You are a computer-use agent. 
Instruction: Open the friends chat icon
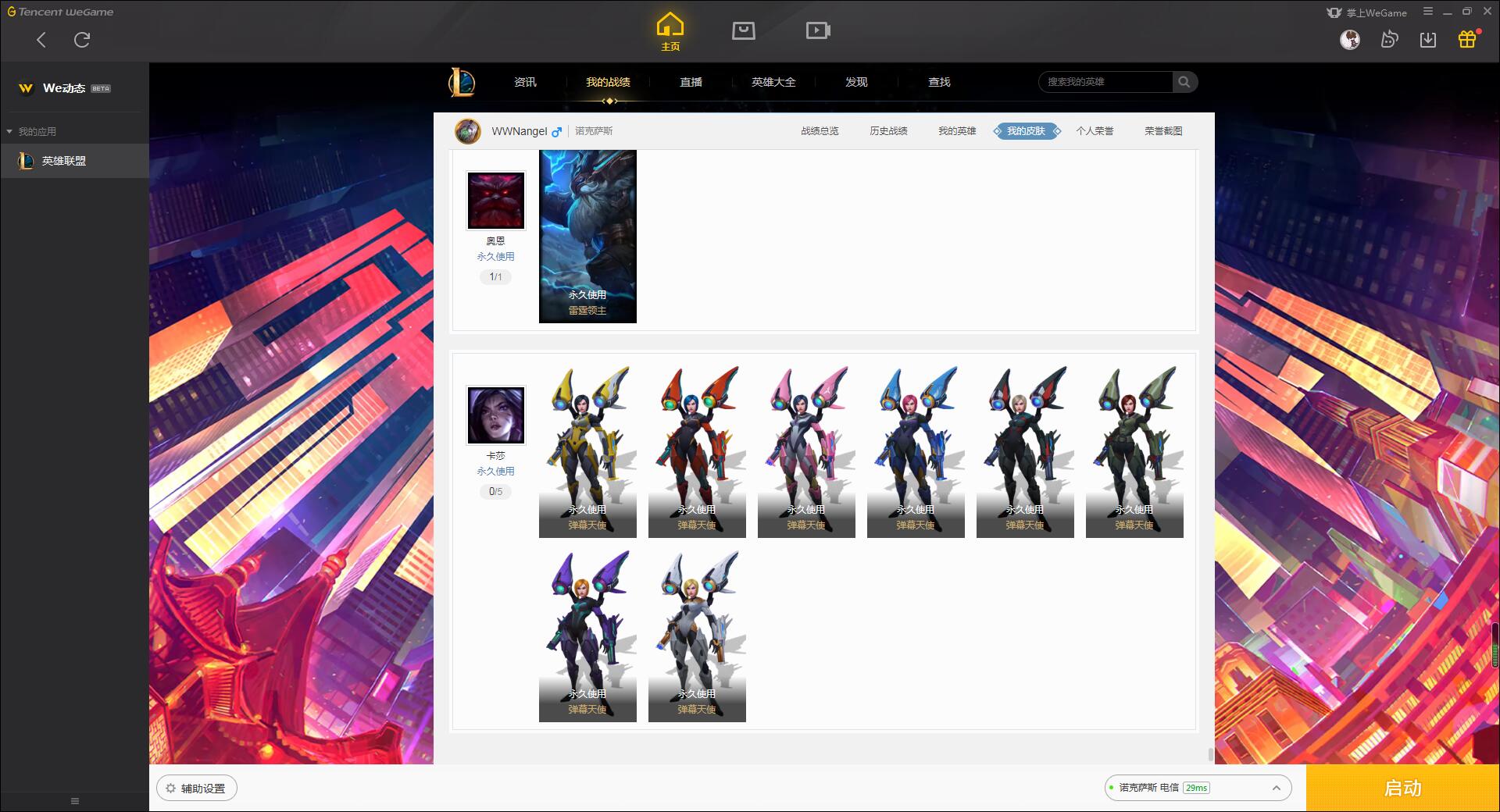(1389, 39)
